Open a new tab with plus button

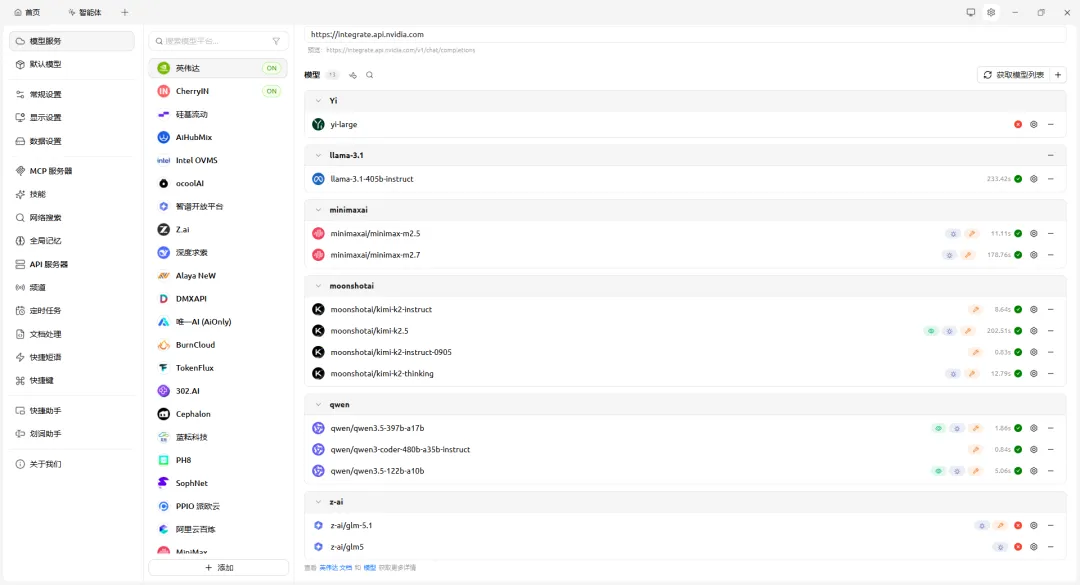(x=125, y=12)
